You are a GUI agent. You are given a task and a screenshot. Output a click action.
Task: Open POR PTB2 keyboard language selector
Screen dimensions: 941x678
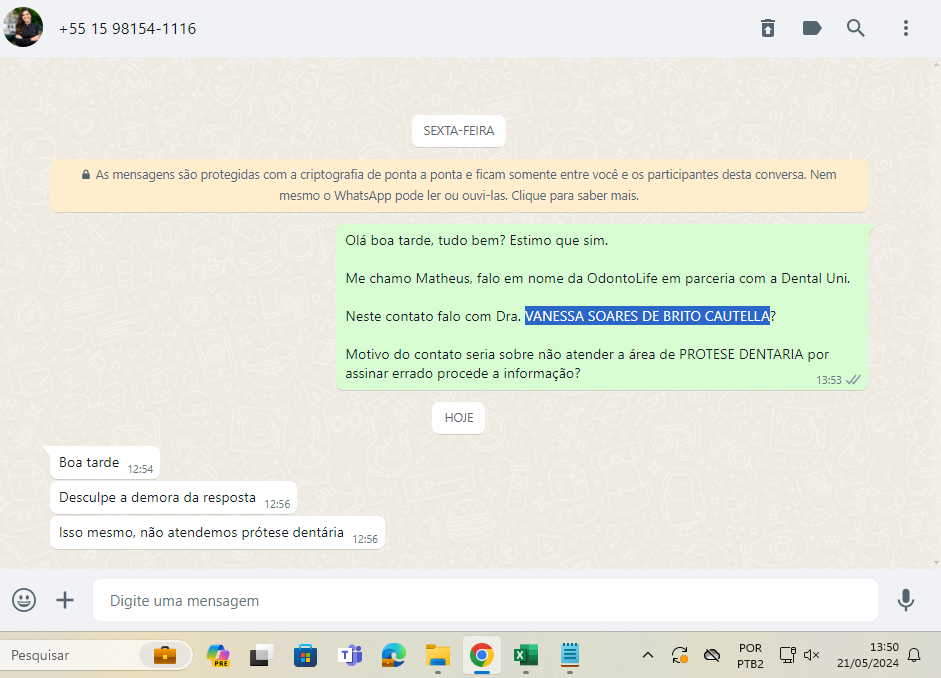[x=750, y=656]
